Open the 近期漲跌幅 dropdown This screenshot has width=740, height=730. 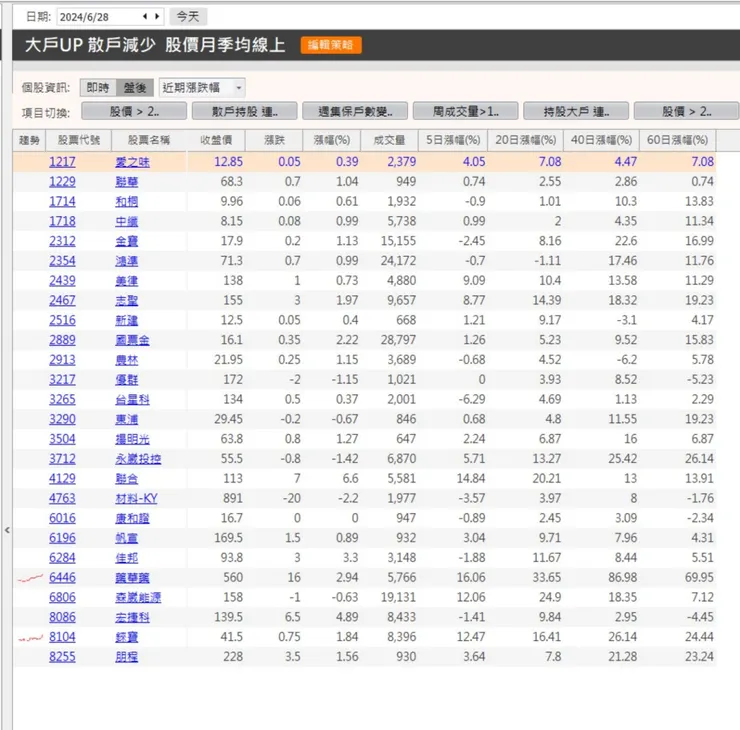(x=202, y=88)
